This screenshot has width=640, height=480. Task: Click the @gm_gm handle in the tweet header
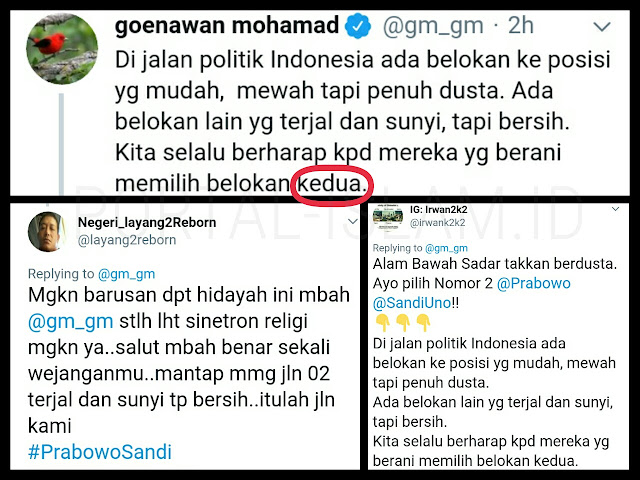pyautogui.click(x=433, y=26)
